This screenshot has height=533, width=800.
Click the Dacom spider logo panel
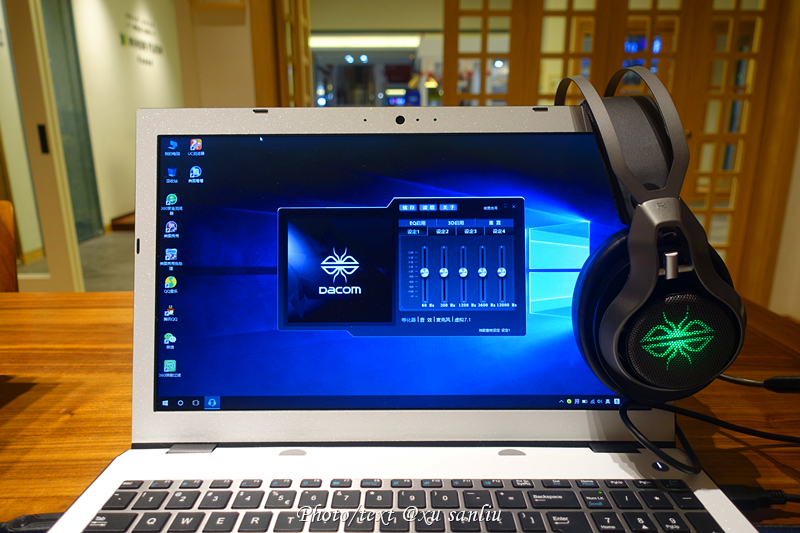pos(339,272)
